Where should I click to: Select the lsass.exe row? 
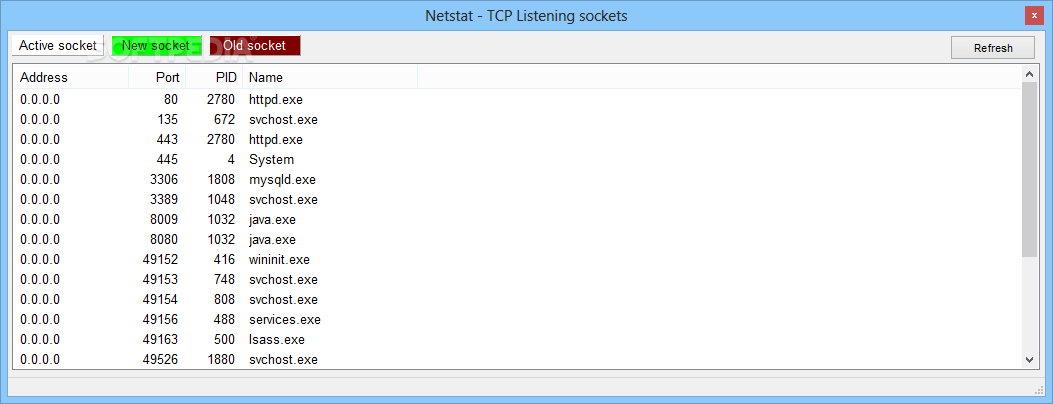516,340
